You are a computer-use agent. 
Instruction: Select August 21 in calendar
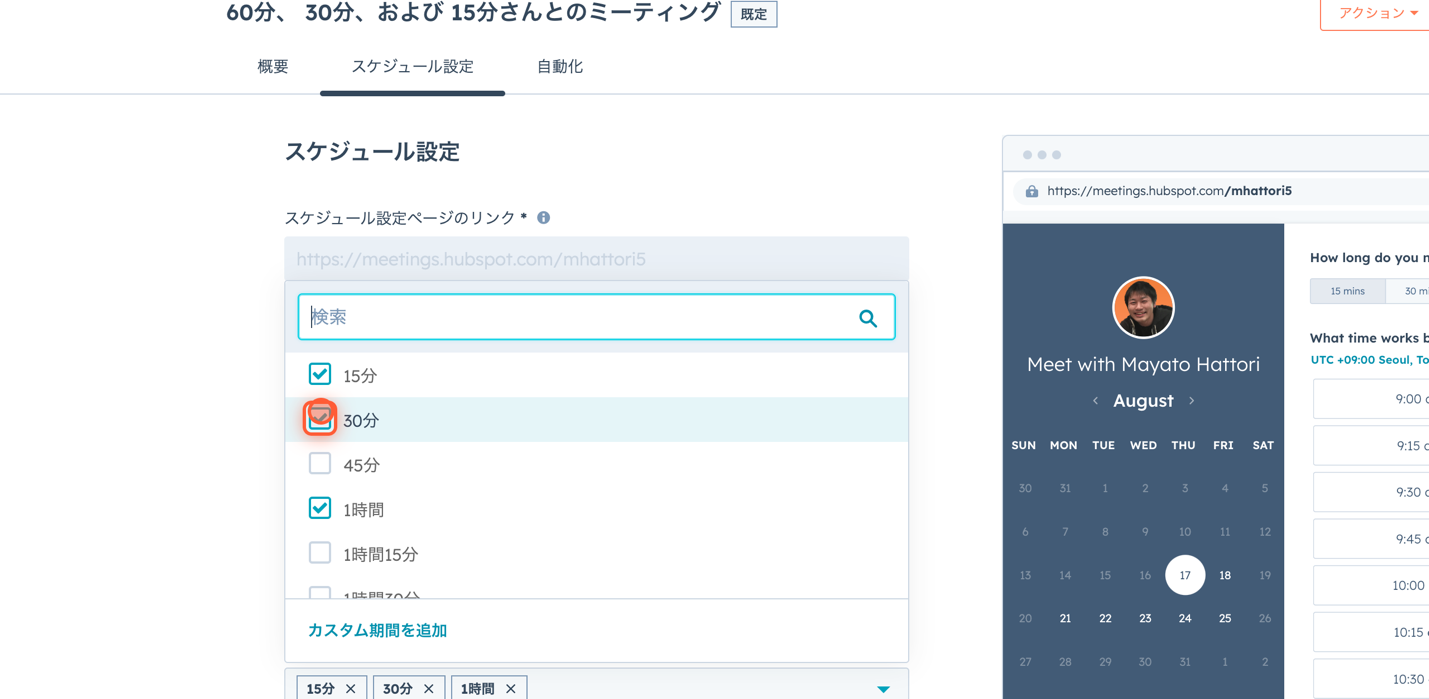1065,619
